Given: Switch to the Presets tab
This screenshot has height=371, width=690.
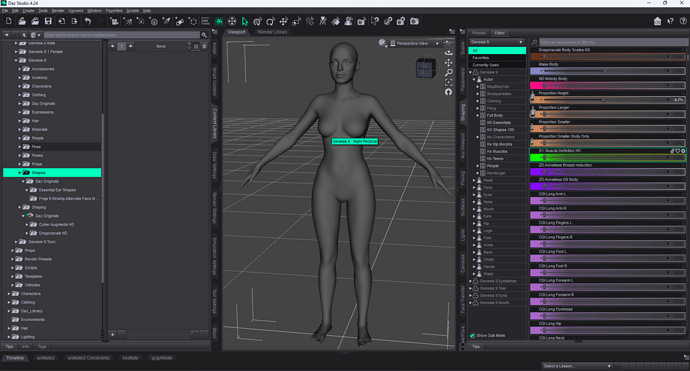Looking at the screenshot, I should (479, 33).
